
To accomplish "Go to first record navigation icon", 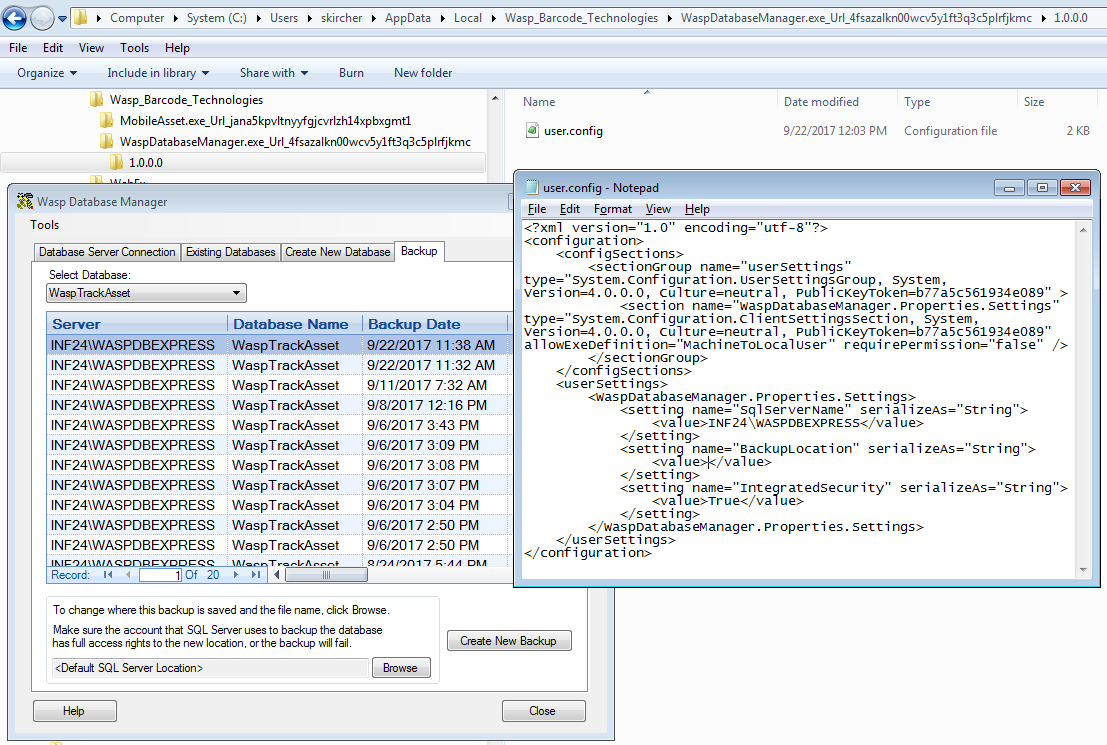I will pyautogui.click(x=108, y=575).
